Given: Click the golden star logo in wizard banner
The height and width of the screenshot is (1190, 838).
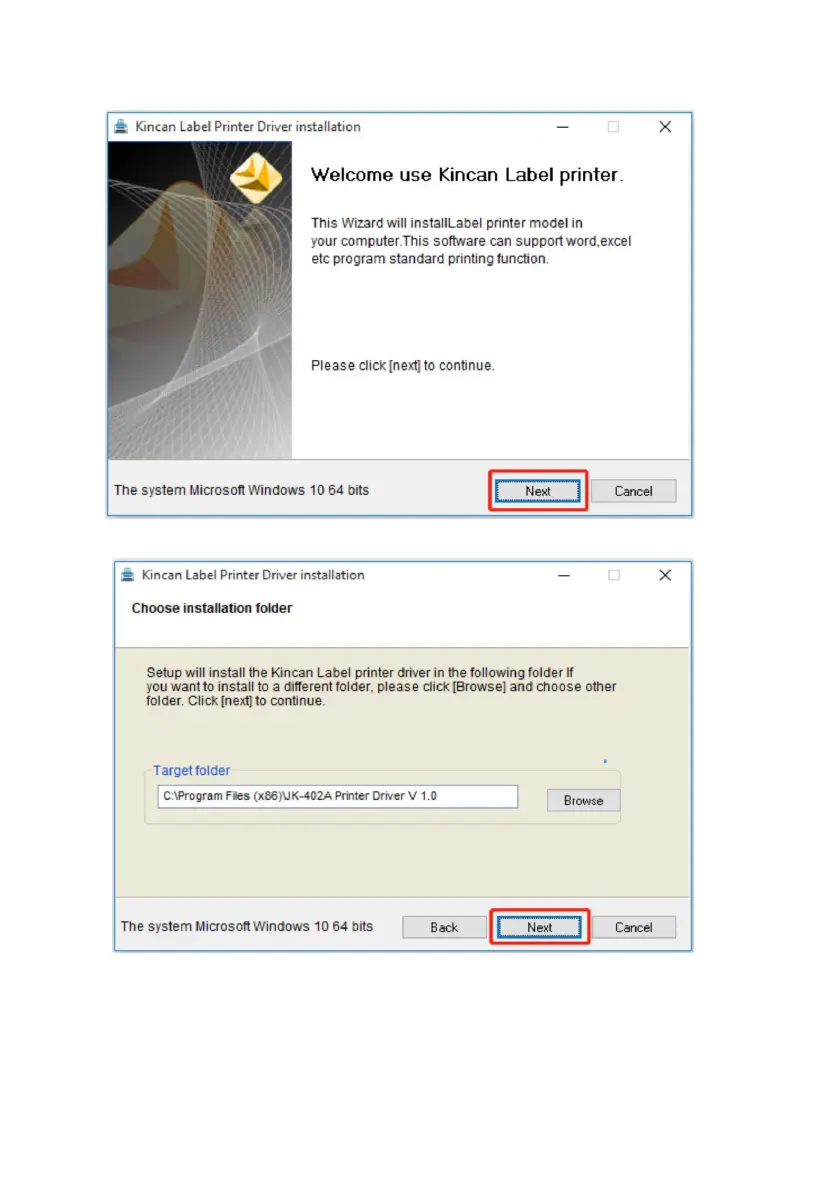Looking at the screenshot, I should click(x=256, y=178).
